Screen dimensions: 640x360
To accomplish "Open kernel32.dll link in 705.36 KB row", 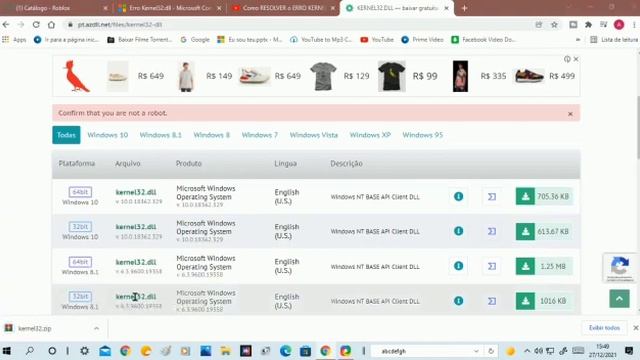I will tap(136, 192).
